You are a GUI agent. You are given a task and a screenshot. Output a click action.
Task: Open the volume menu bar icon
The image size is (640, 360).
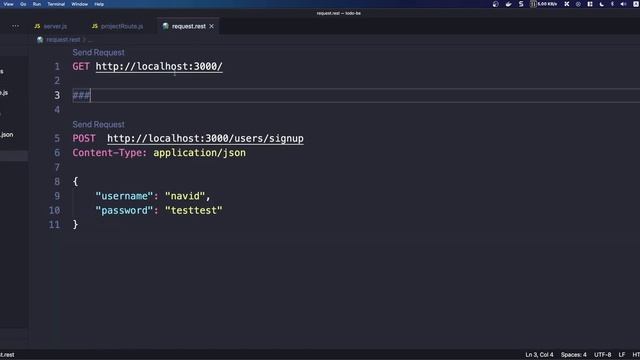click(623, 4)
